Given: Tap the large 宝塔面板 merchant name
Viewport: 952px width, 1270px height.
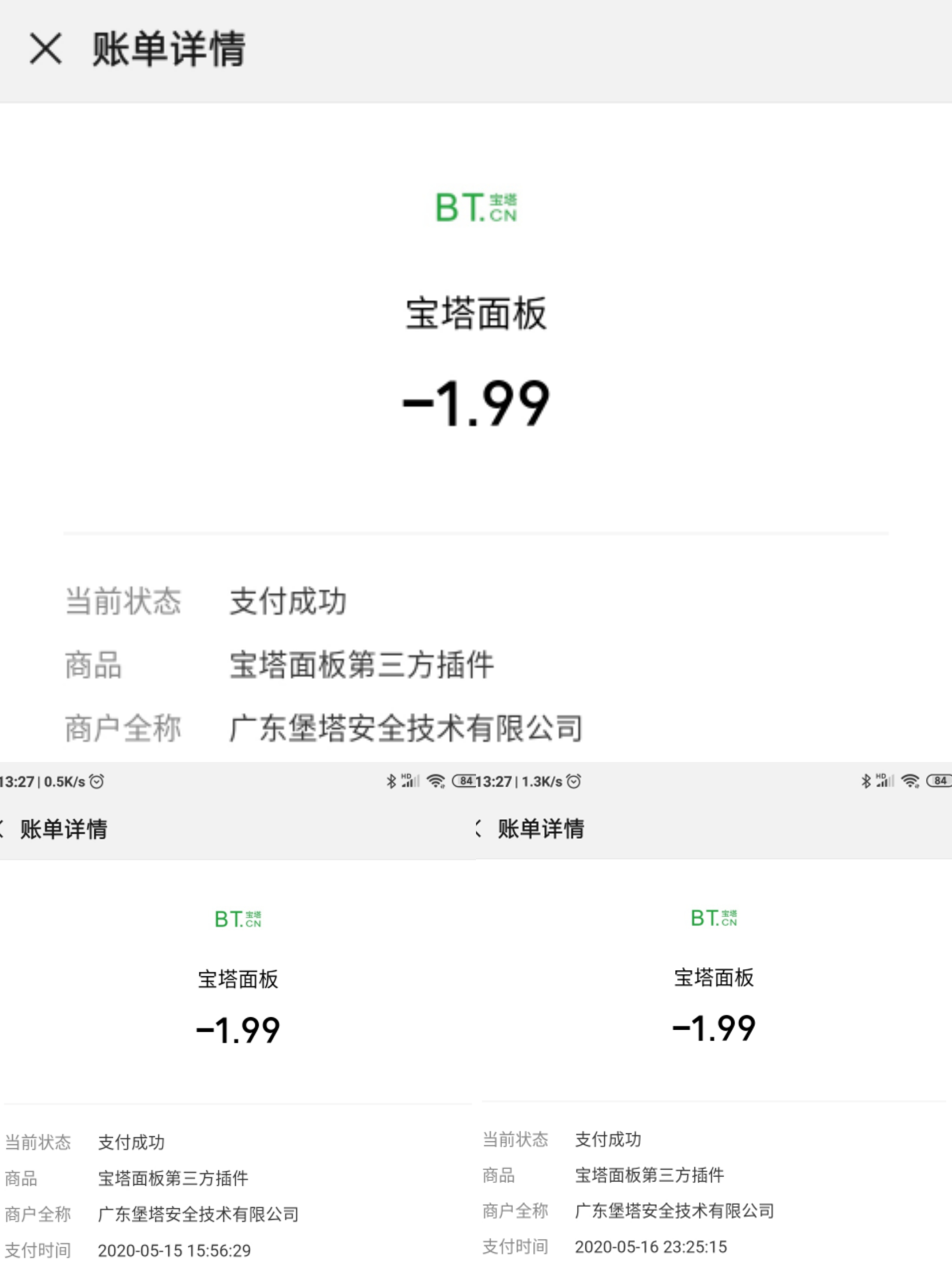Looking at the screenshot, I should pos(476,314).
